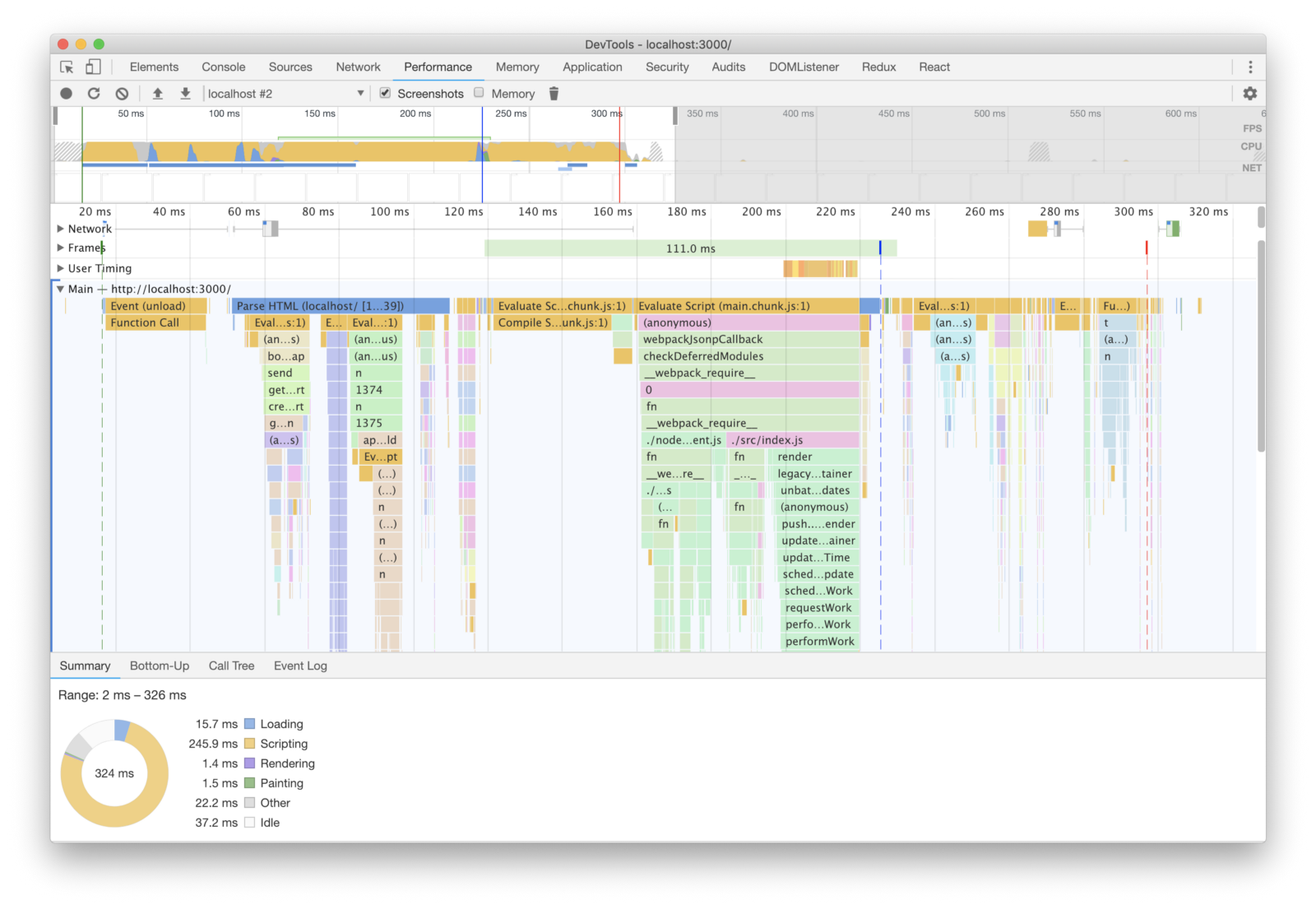The width and height of the screenshot is (1316, 909).
Task: Select the Call Tree tab
Action: [x=231, y=666]
